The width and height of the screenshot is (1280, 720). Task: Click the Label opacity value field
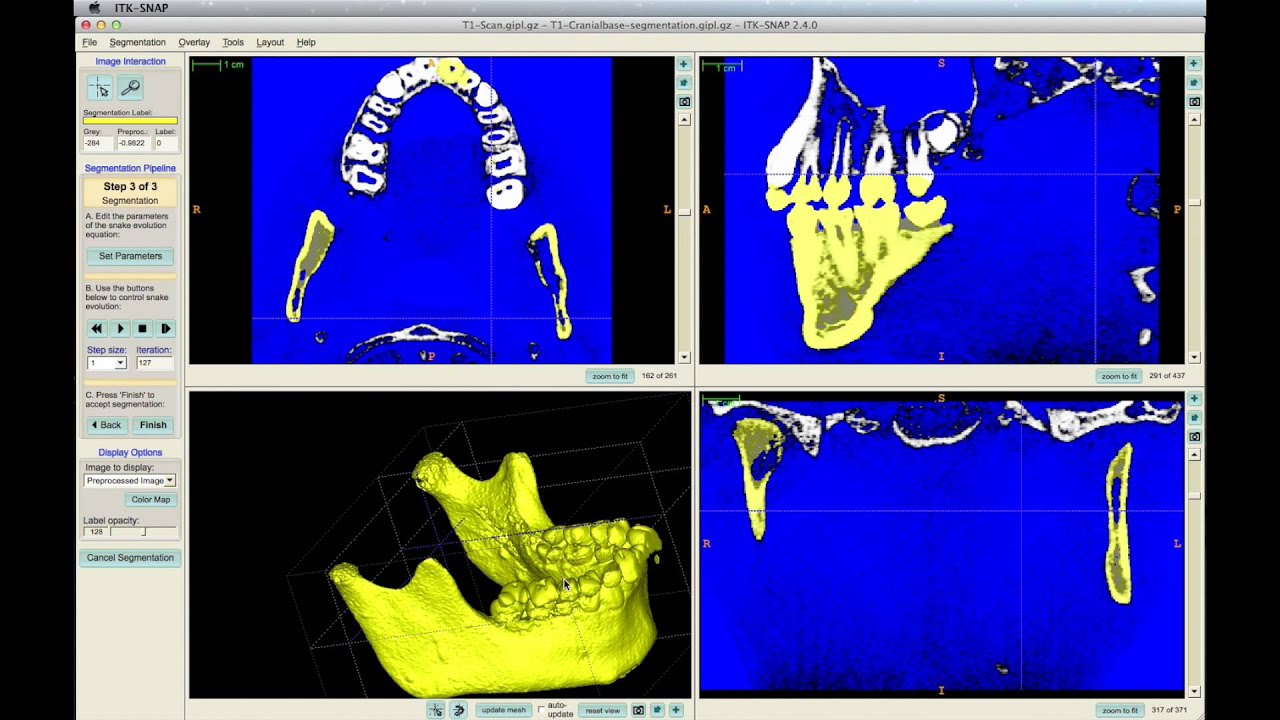pyautogui.click(x=96, y=532)
